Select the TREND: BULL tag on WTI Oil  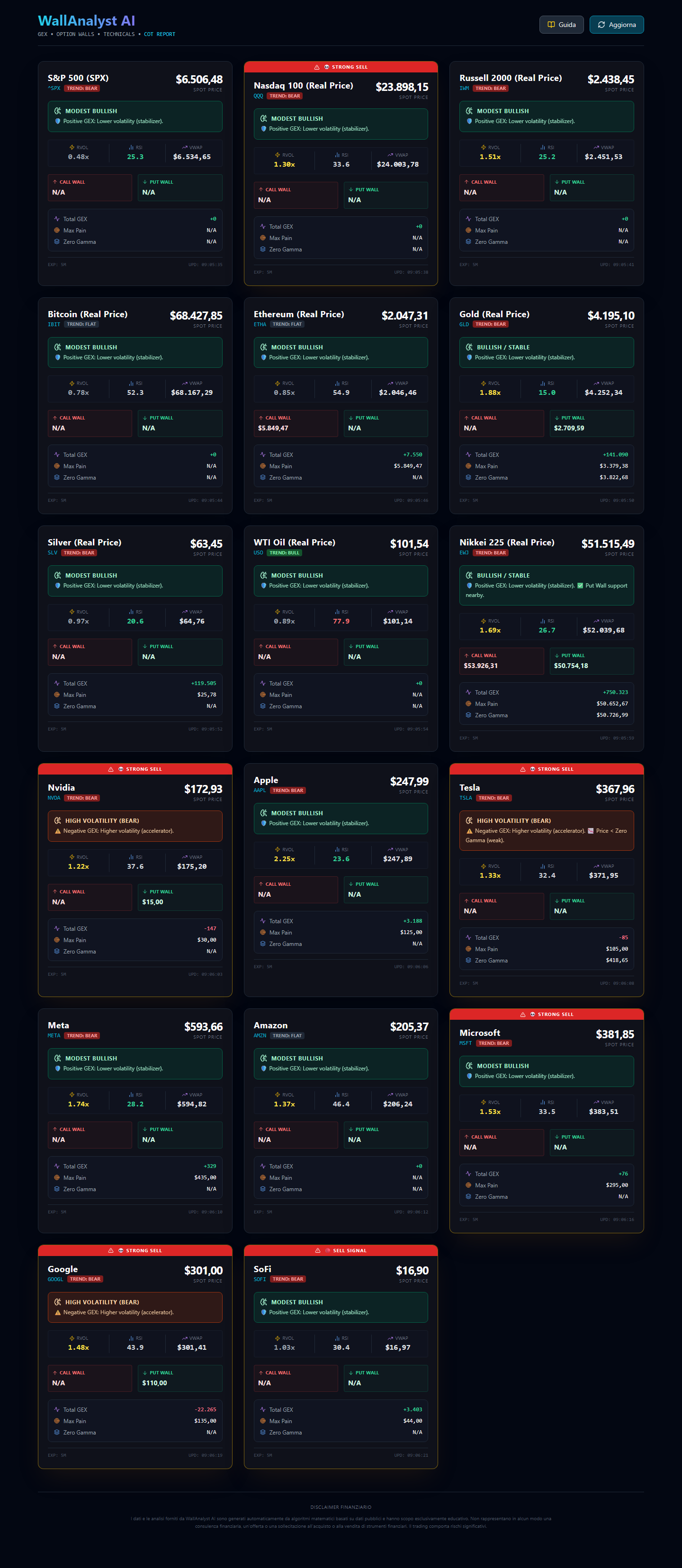284,552
